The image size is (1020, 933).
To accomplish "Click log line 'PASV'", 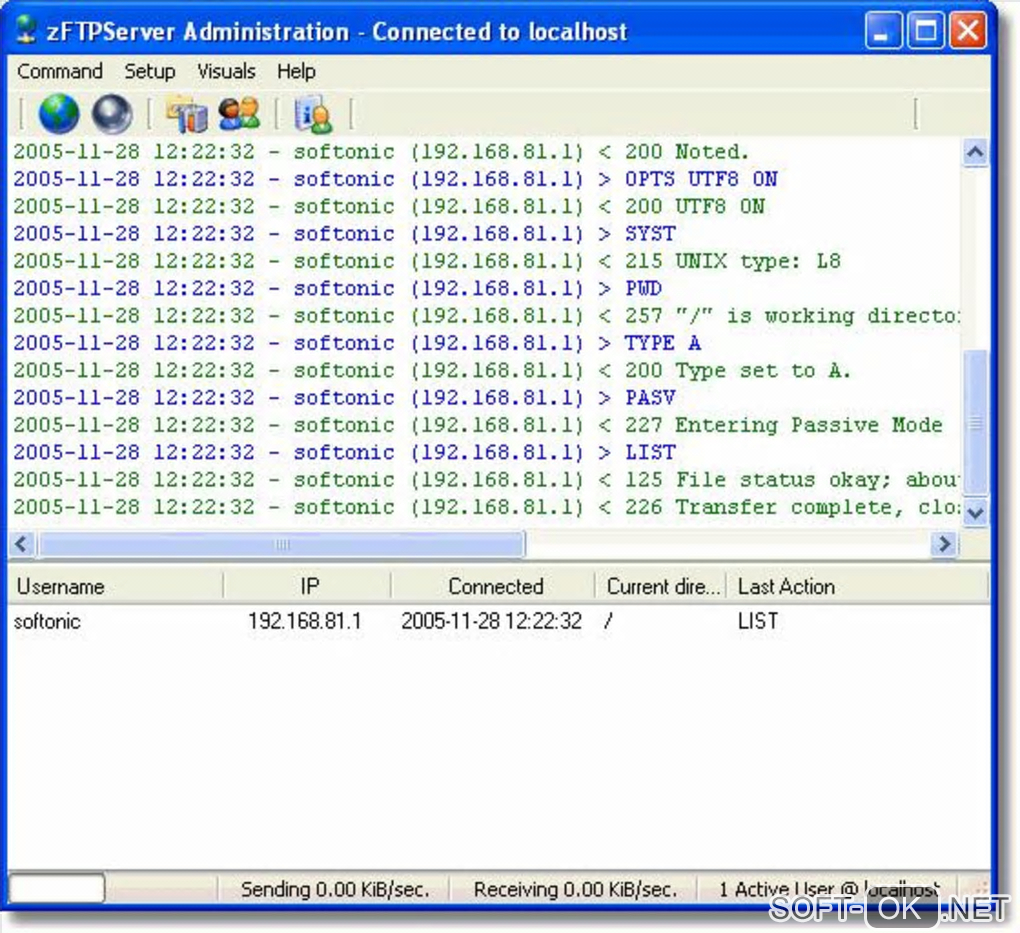I will [345, 398].
